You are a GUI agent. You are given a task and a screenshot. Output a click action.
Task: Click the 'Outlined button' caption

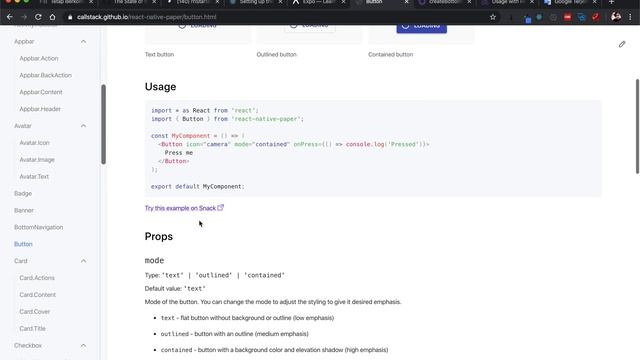[276, 54]
